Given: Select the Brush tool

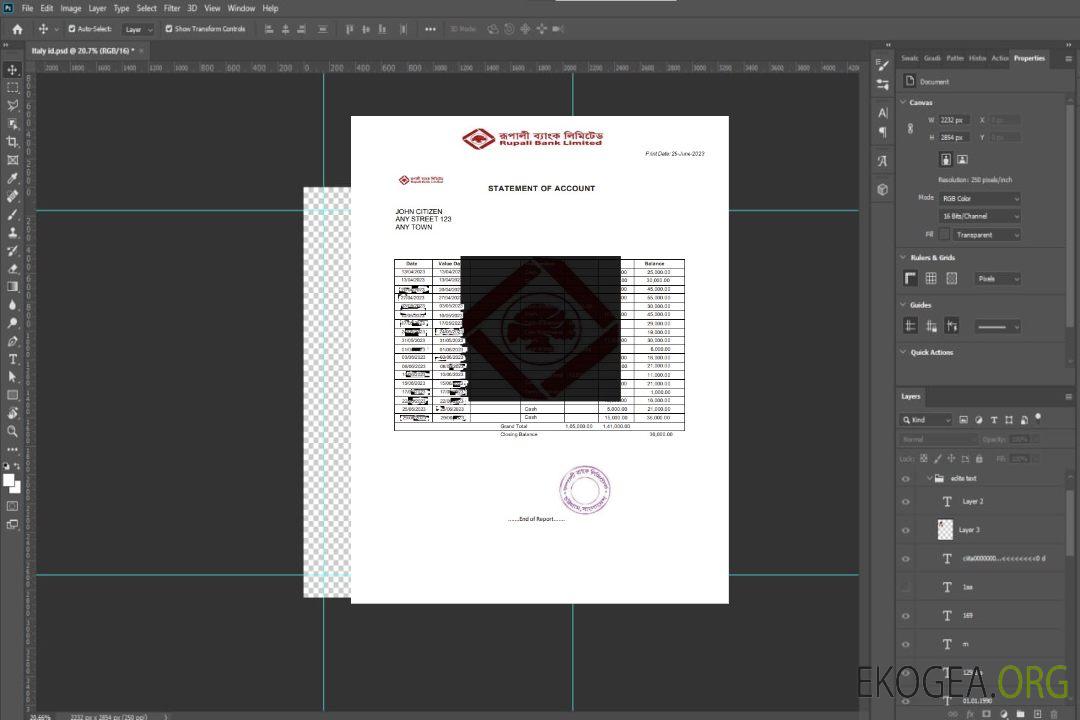Looking at the screenshot, I should coord(12,214).
